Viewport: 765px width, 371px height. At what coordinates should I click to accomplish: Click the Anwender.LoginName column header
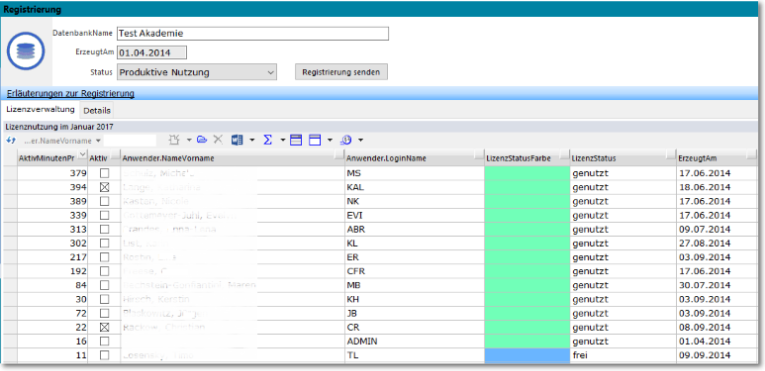click(x=414, y=158)
